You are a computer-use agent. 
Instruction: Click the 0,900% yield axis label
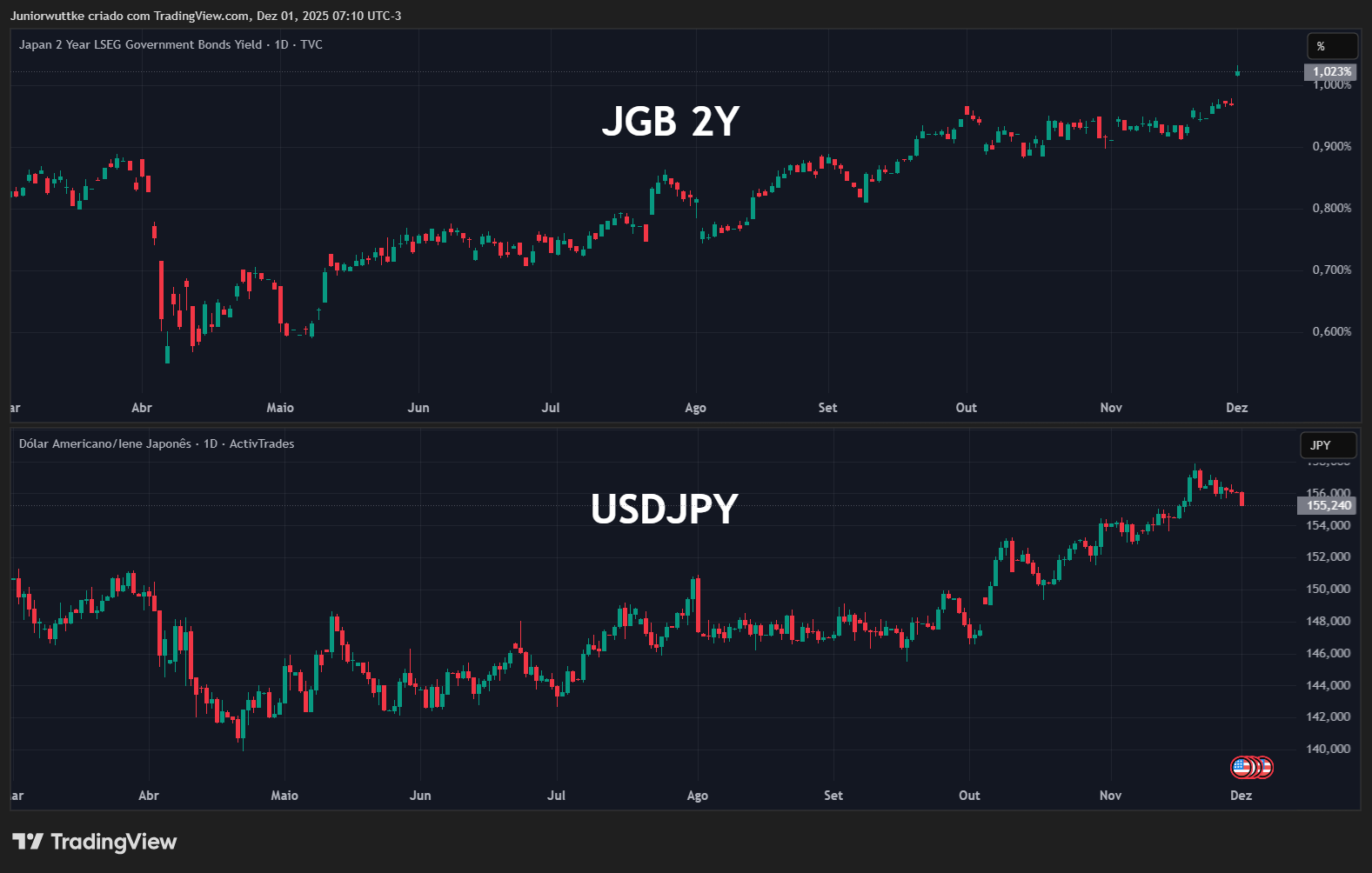[1332, 146]
